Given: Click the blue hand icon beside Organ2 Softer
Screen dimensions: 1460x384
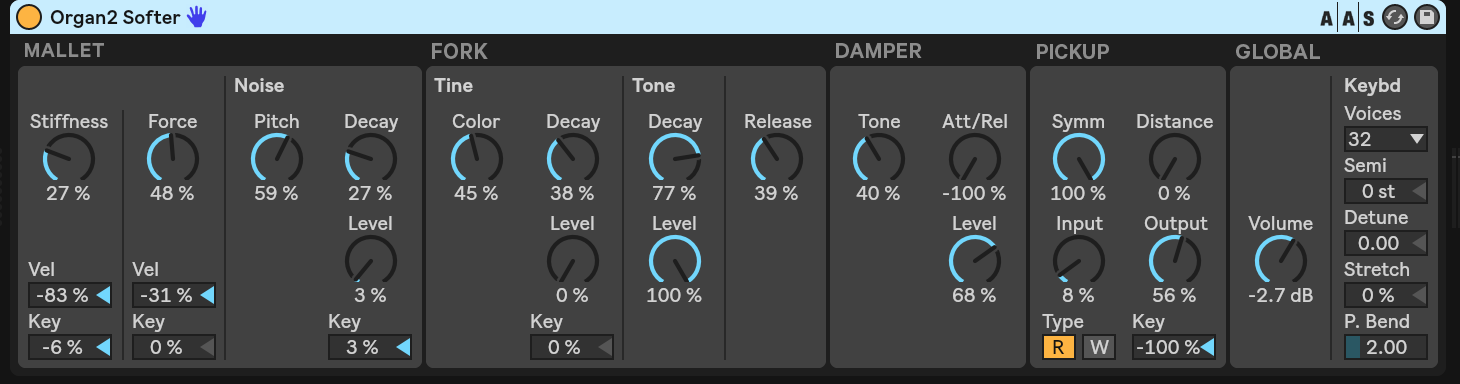Looking at the screenshot, I should pyautogui.click(x=197, y=16).
